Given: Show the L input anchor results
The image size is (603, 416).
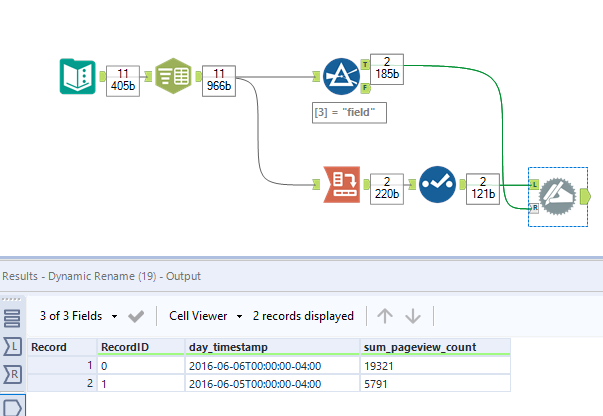Looking at the screenshot, I should point(13,346).
